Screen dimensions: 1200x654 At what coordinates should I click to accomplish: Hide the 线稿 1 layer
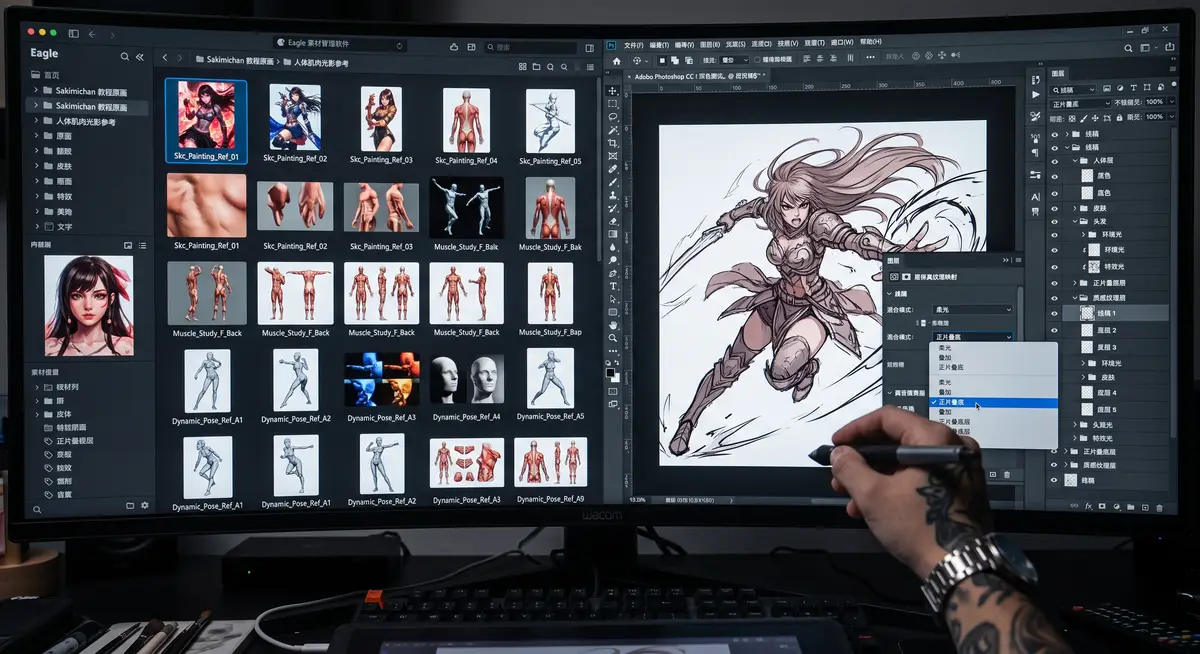click(x=1054, y=313)
